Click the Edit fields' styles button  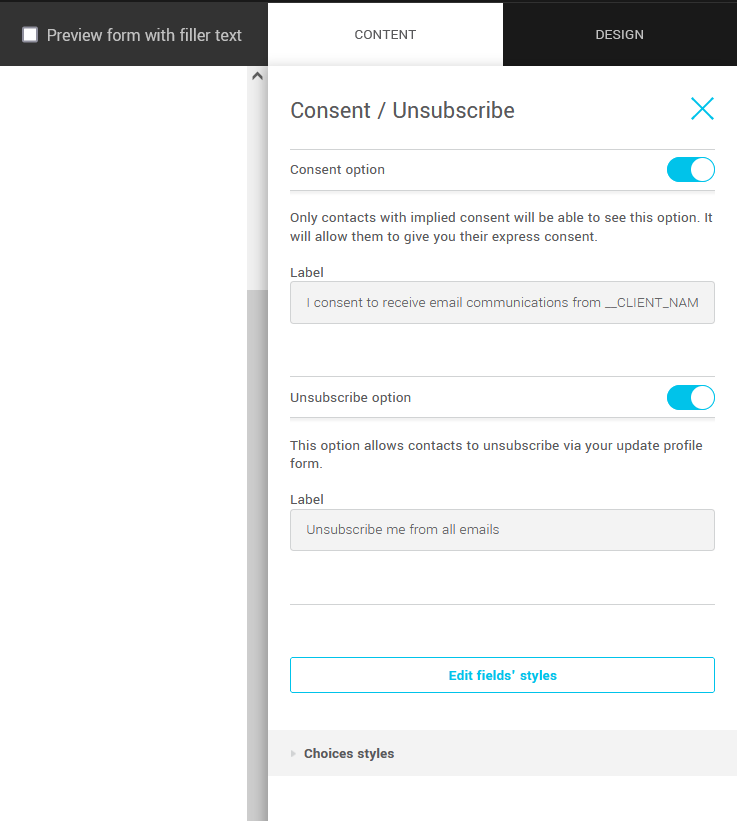(x=501, y=674)
